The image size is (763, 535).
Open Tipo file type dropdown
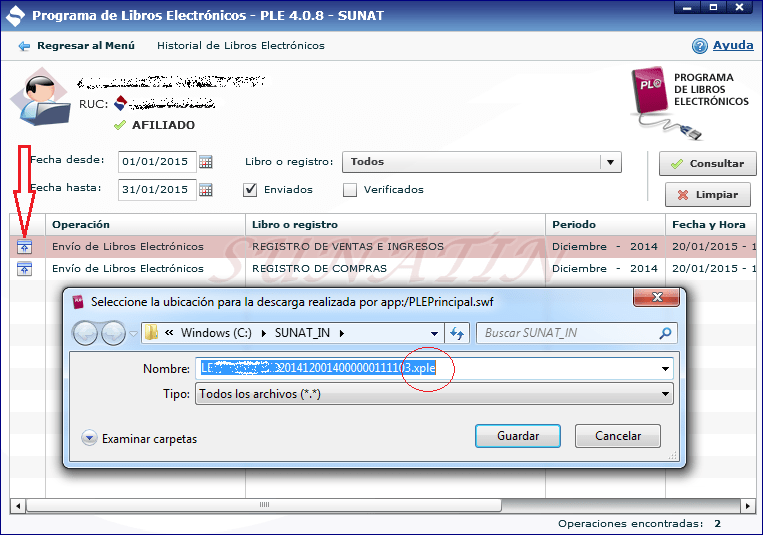pyautogui.click(x=434, y=394)
